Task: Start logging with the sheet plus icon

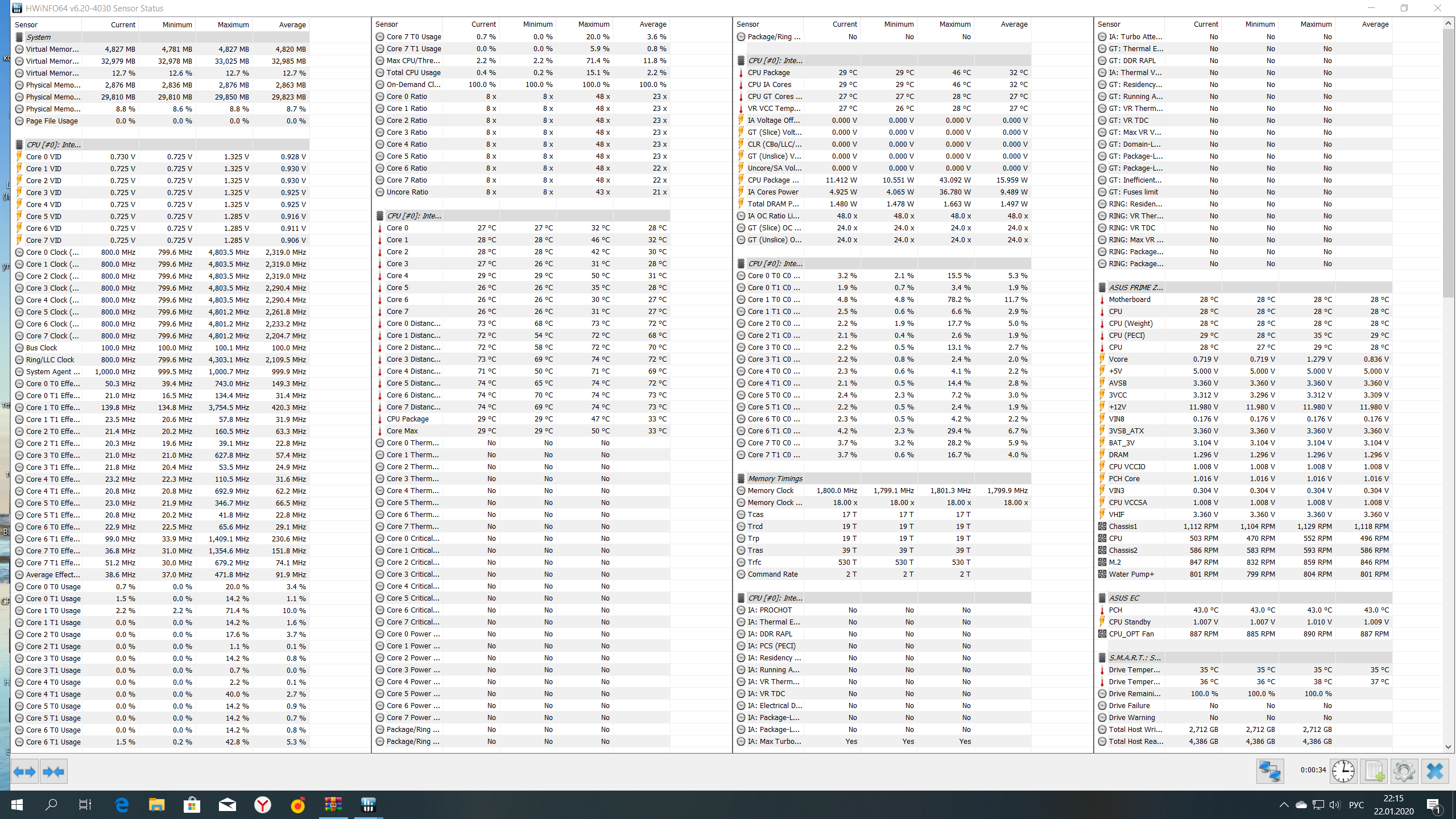Action: click(1374, 771)
